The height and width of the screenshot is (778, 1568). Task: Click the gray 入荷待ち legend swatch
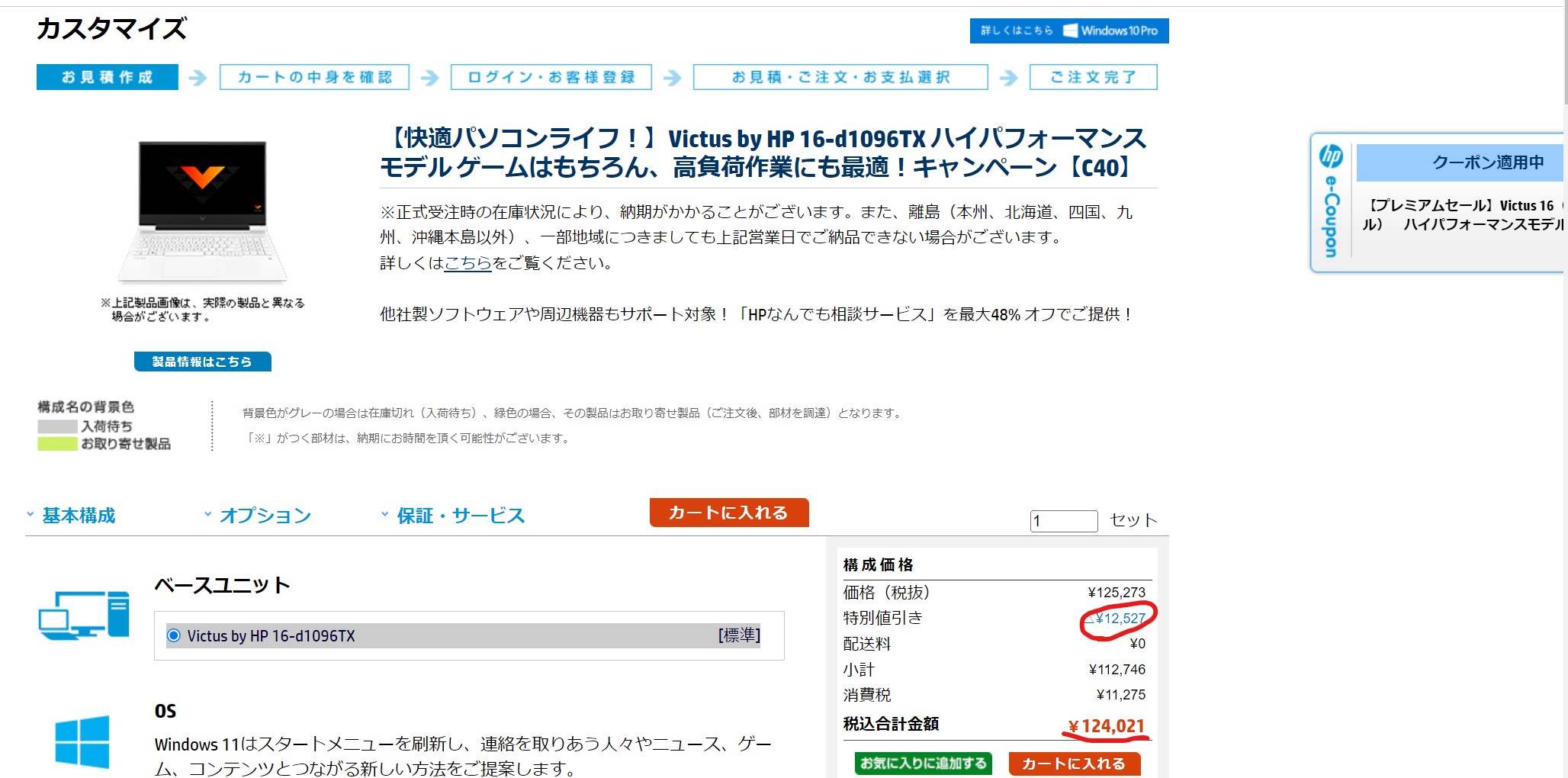point(57,426)
